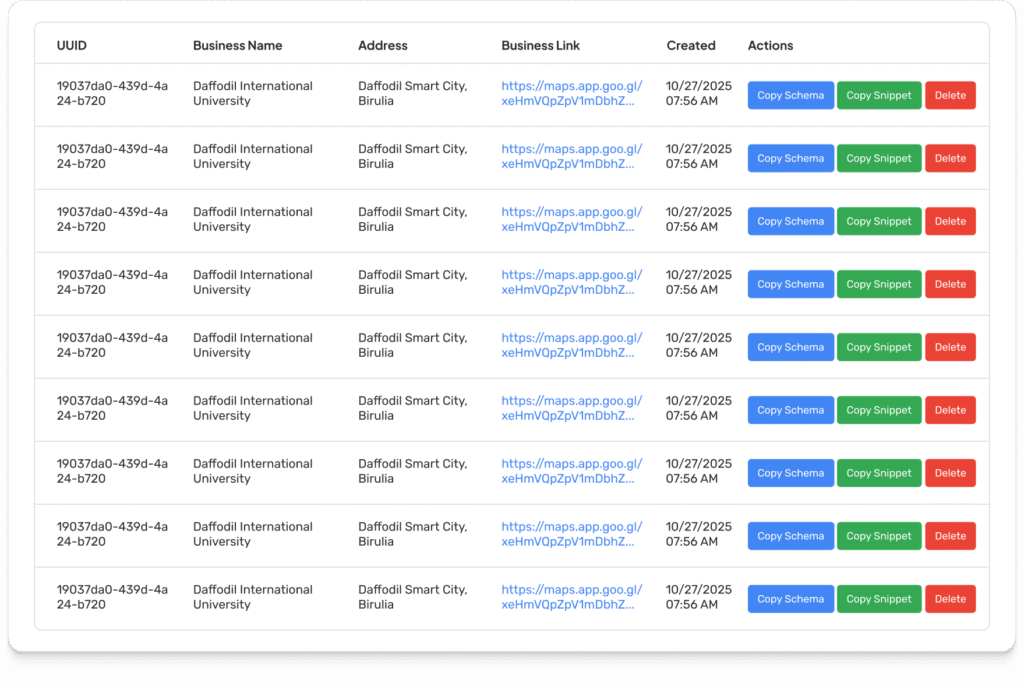The height and width of the screenshot is (682, 1024).
Task: Click the Created column header
Action: click(691, 46)
